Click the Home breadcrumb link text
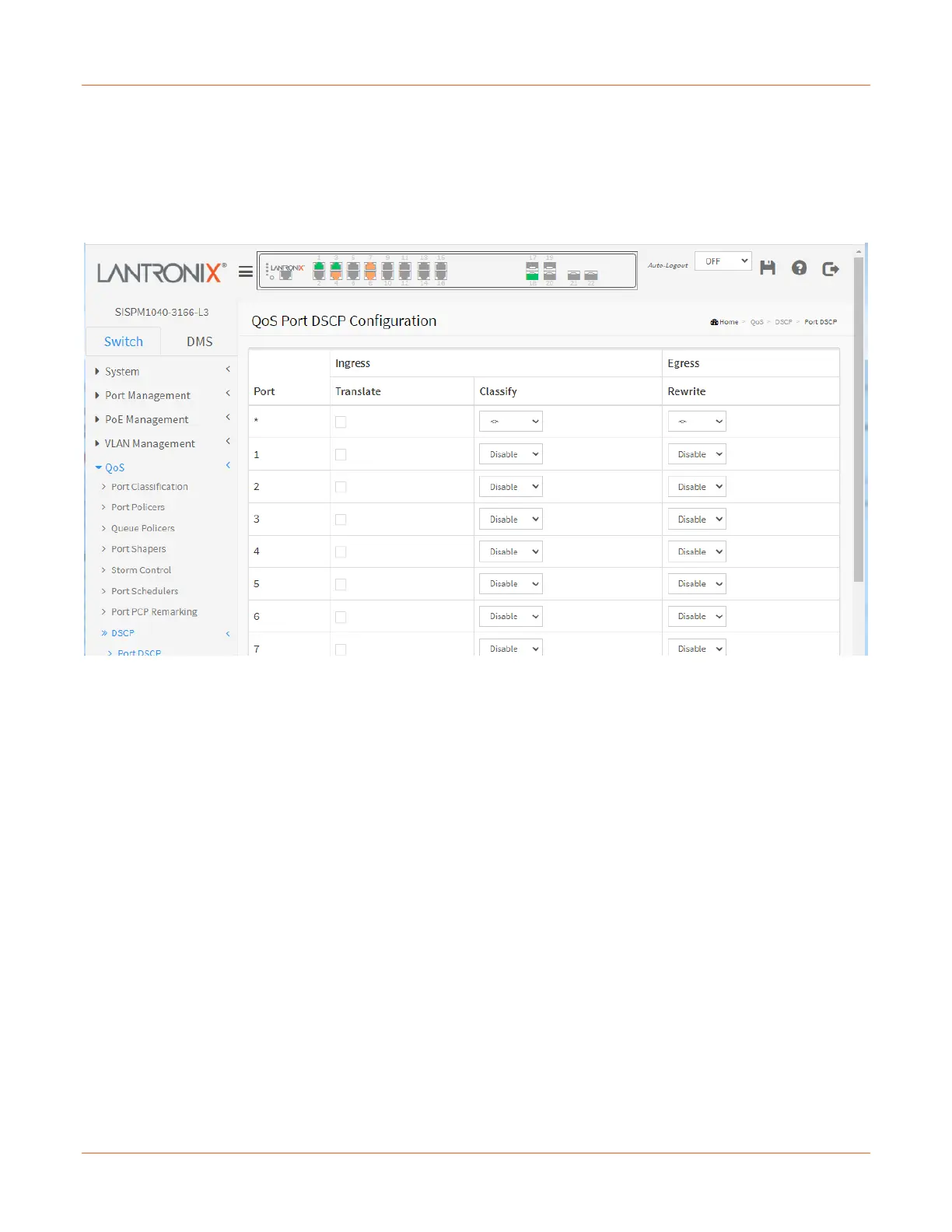The image size is (952, 1232). click(x=729, y=322)
